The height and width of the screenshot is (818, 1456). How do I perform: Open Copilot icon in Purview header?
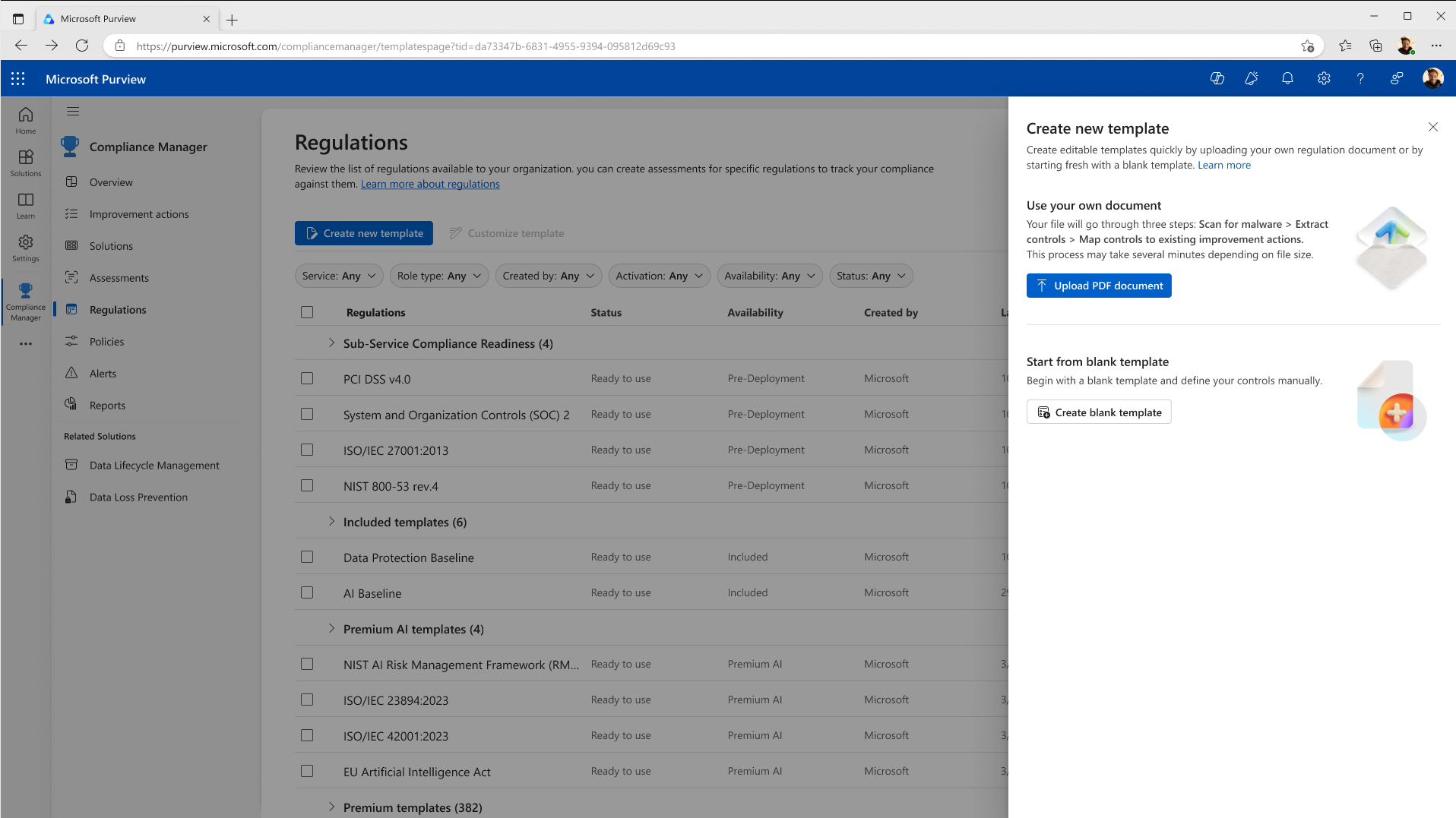pos(1217,78)
